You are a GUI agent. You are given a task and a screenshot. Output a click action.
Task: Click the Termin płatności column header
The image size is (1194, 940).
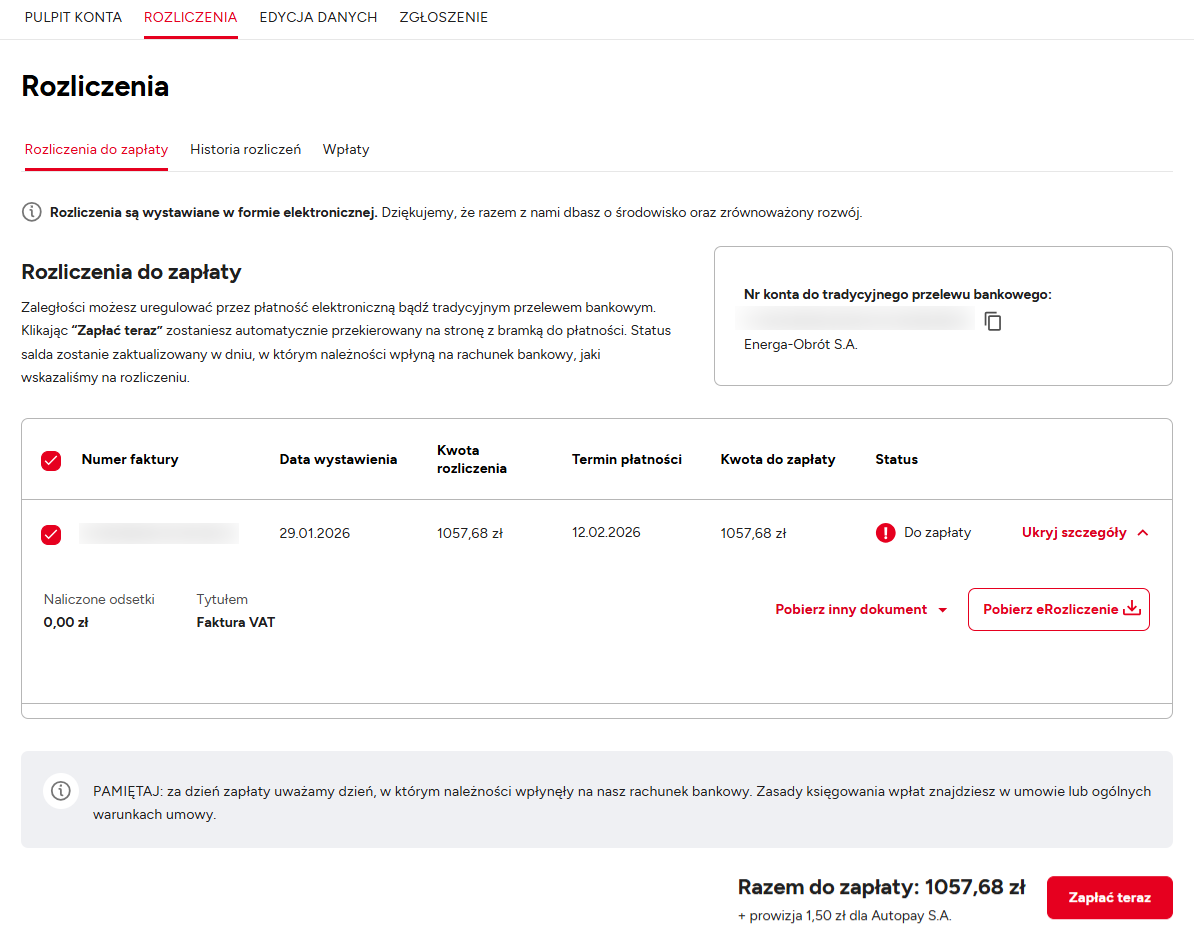pos(627,459)
